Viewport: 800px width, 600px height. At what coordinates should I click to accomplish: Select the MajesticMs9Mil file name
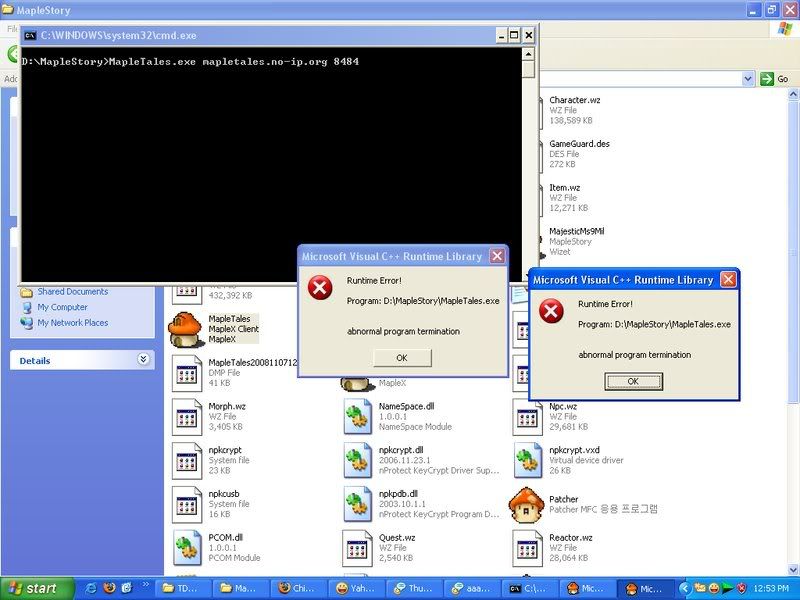(x=577, y=231)
